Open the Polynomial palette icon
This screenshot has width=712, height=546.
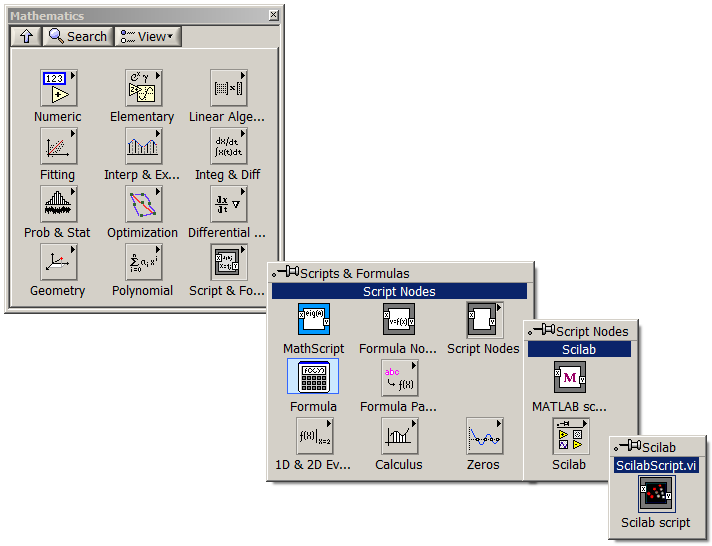pos(143,262)
